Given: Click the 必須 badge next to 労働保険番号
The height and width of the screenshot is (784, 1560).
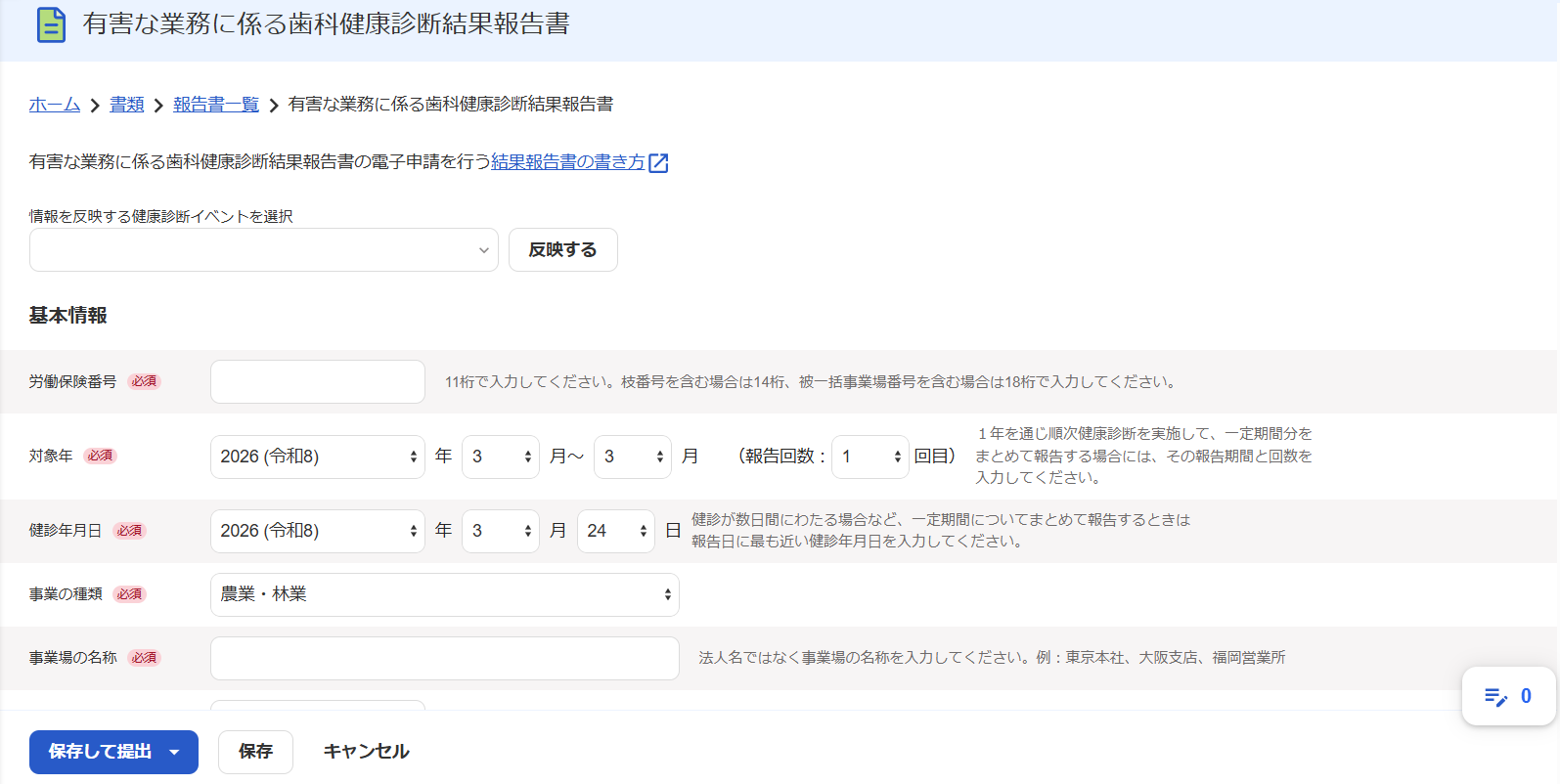Looking at the screenshot, I should [145, 382].
